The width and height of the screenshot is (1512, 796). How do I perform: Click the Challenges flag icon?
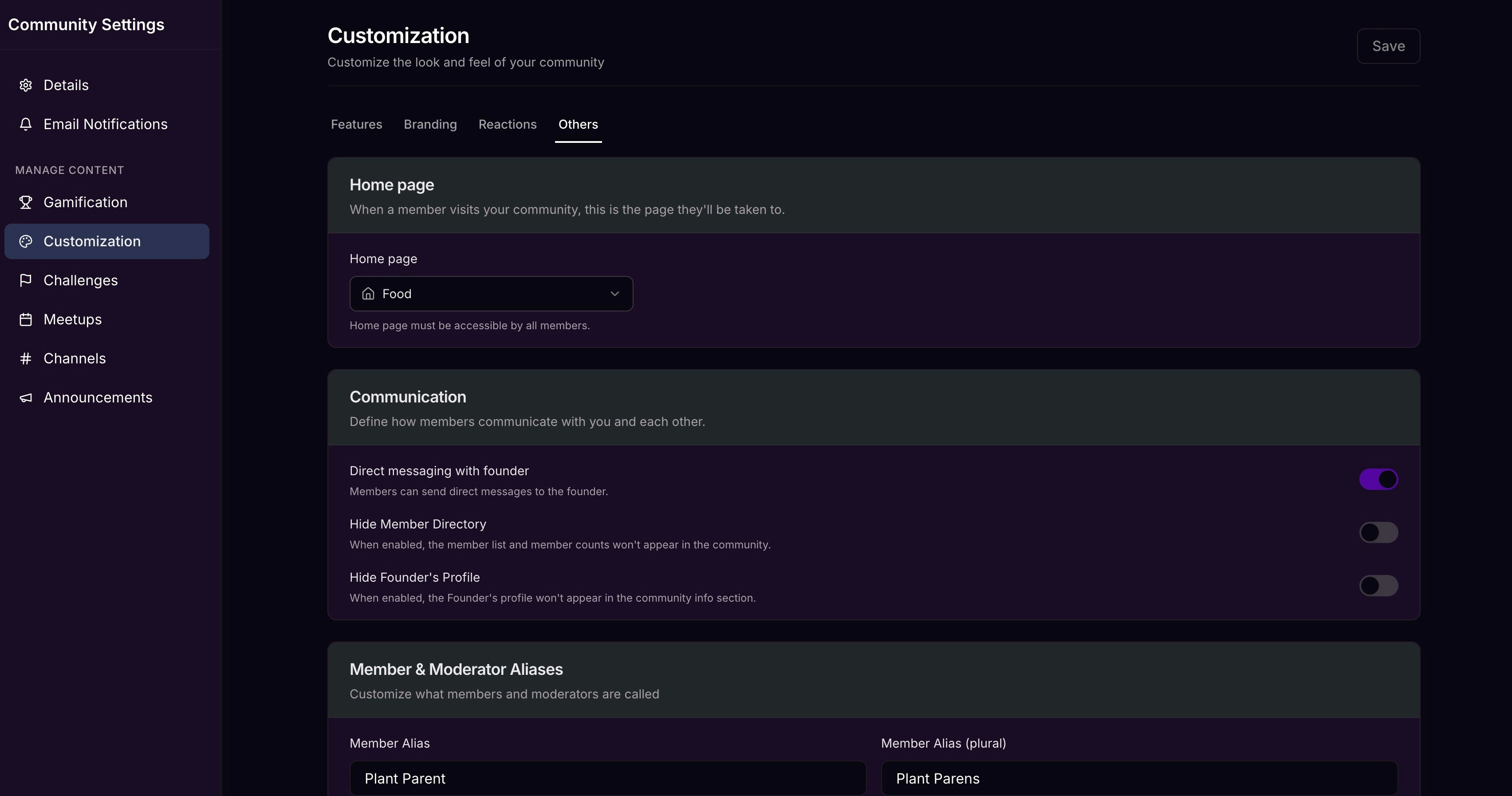tap(25, 280)
